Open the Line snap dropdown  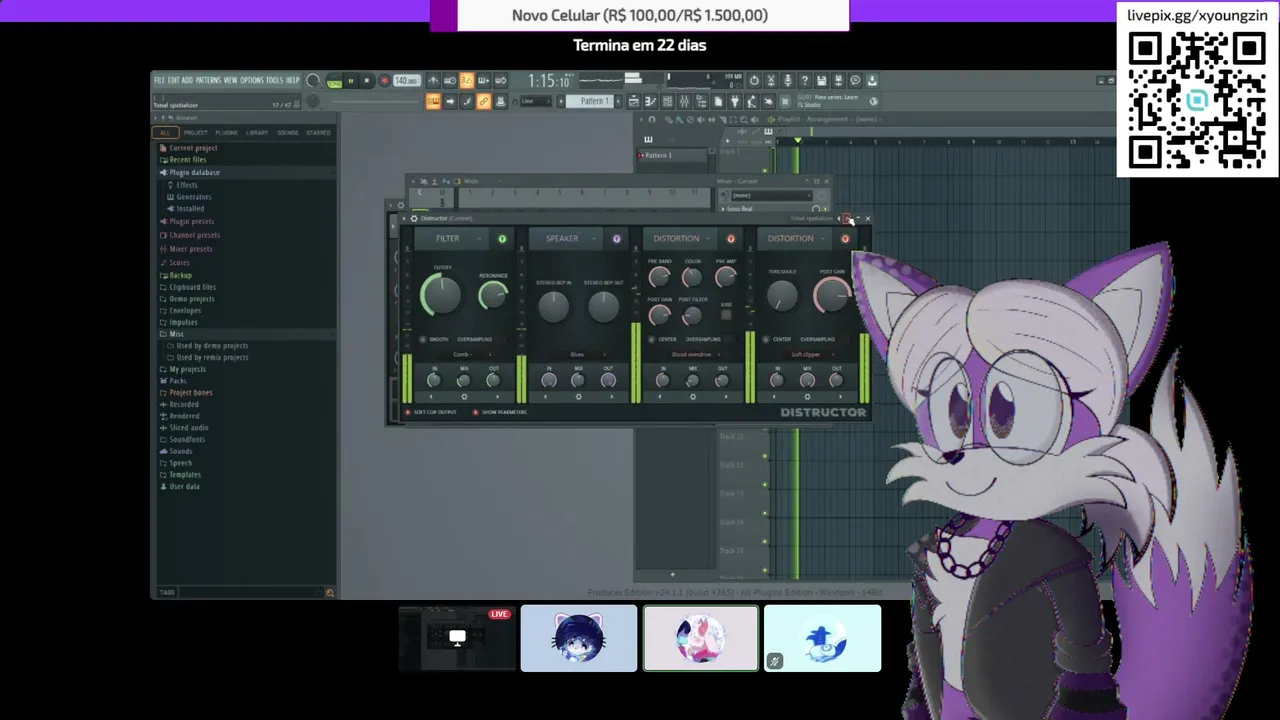tap(535, 101)
